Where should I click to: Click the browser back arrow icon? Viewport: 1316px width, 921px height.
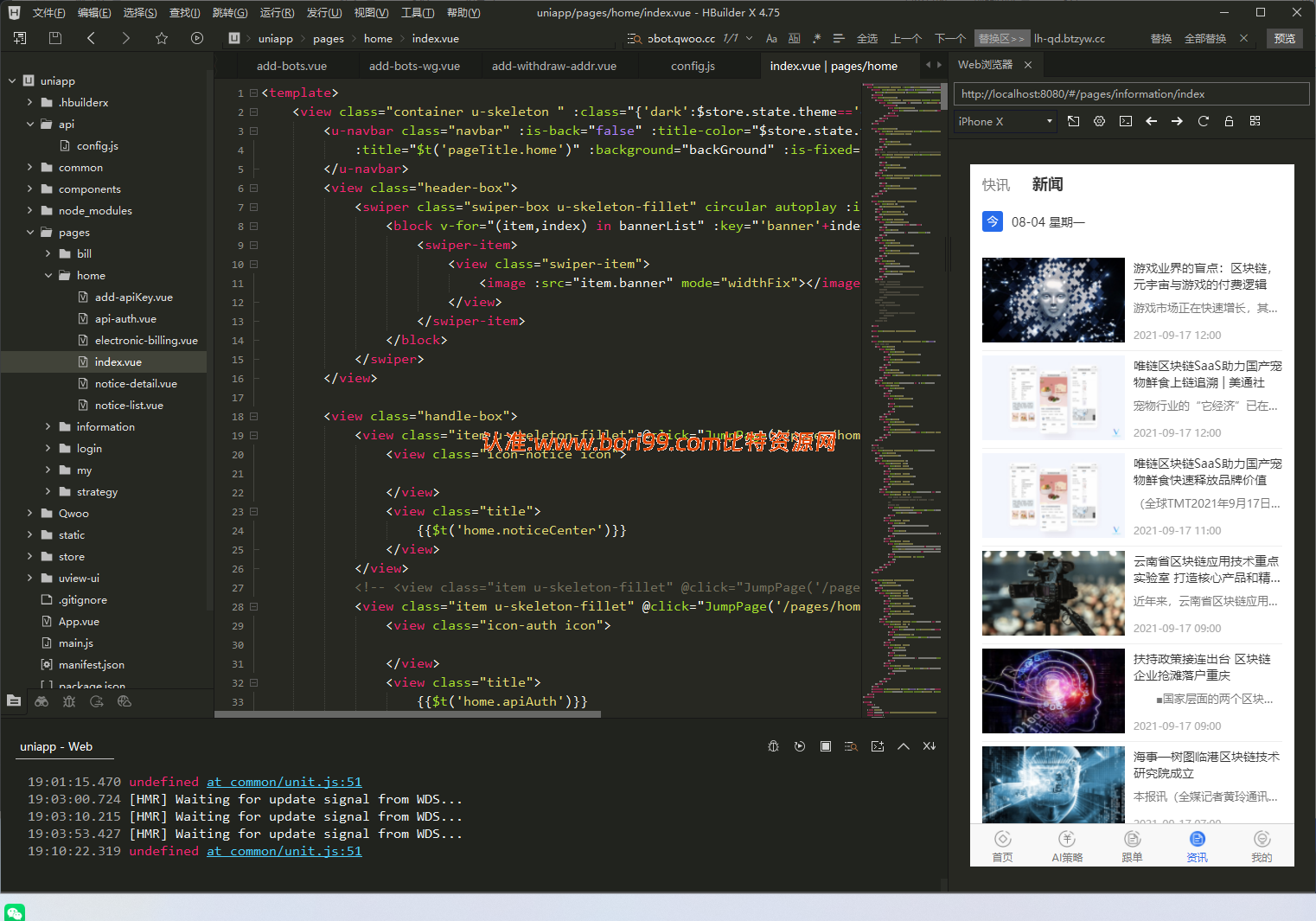(1151, 122)
